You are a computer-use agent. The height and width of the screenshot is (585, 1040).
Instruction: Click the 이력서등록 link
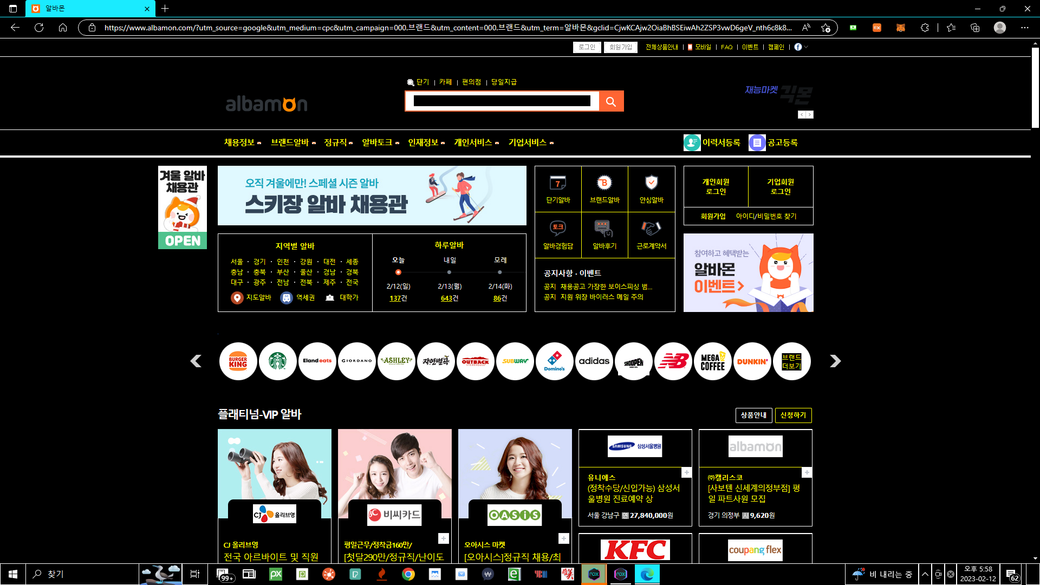(x=712, y=143)
